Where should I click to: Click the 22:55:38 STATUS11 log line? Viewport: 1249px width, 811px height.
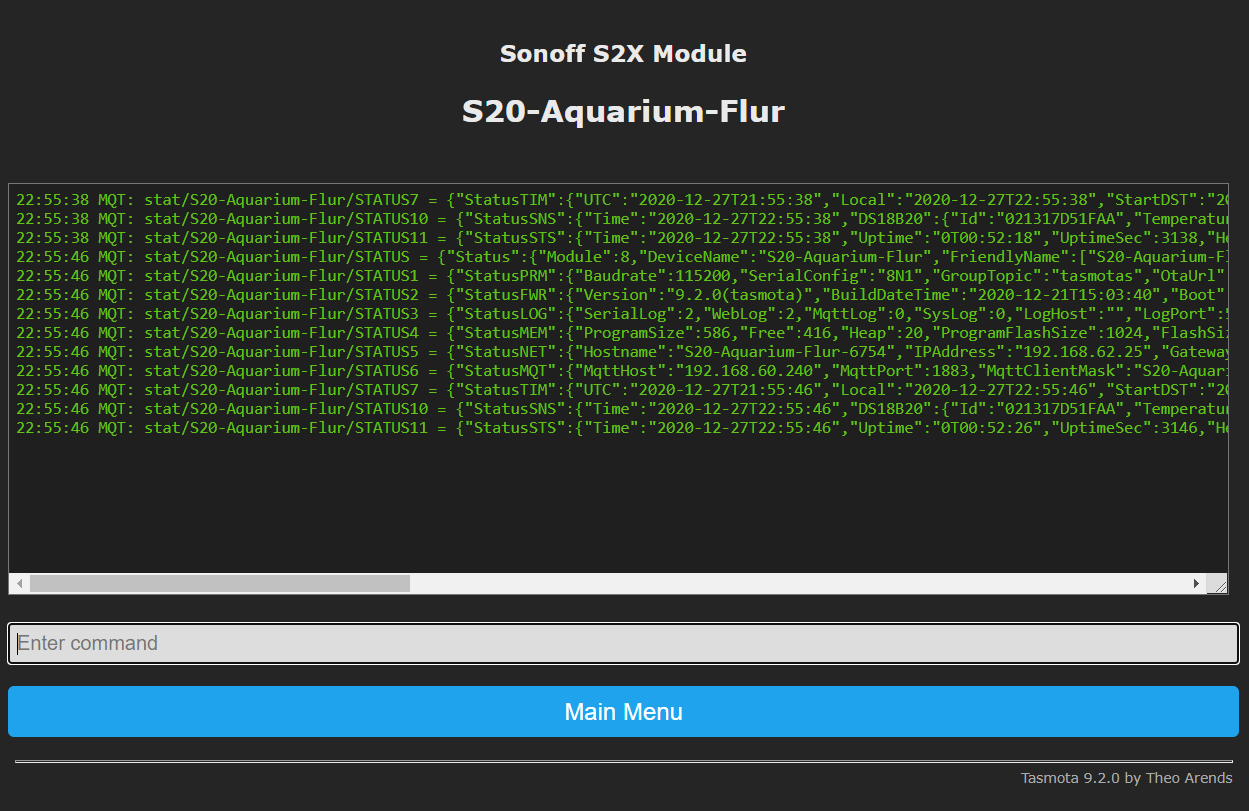(620, 237)
